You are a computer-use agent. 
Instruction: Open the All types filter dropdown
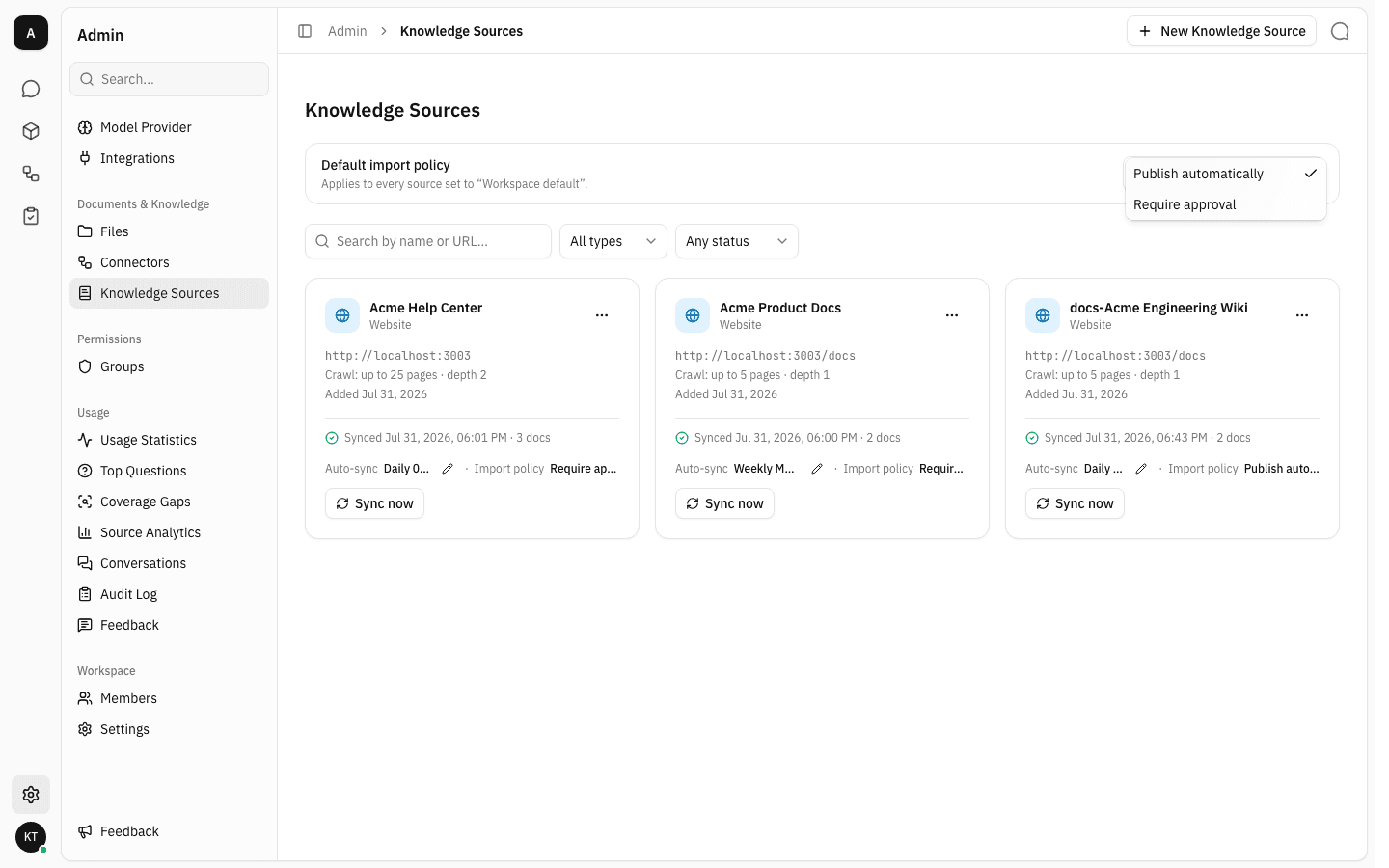coord(613,241)
